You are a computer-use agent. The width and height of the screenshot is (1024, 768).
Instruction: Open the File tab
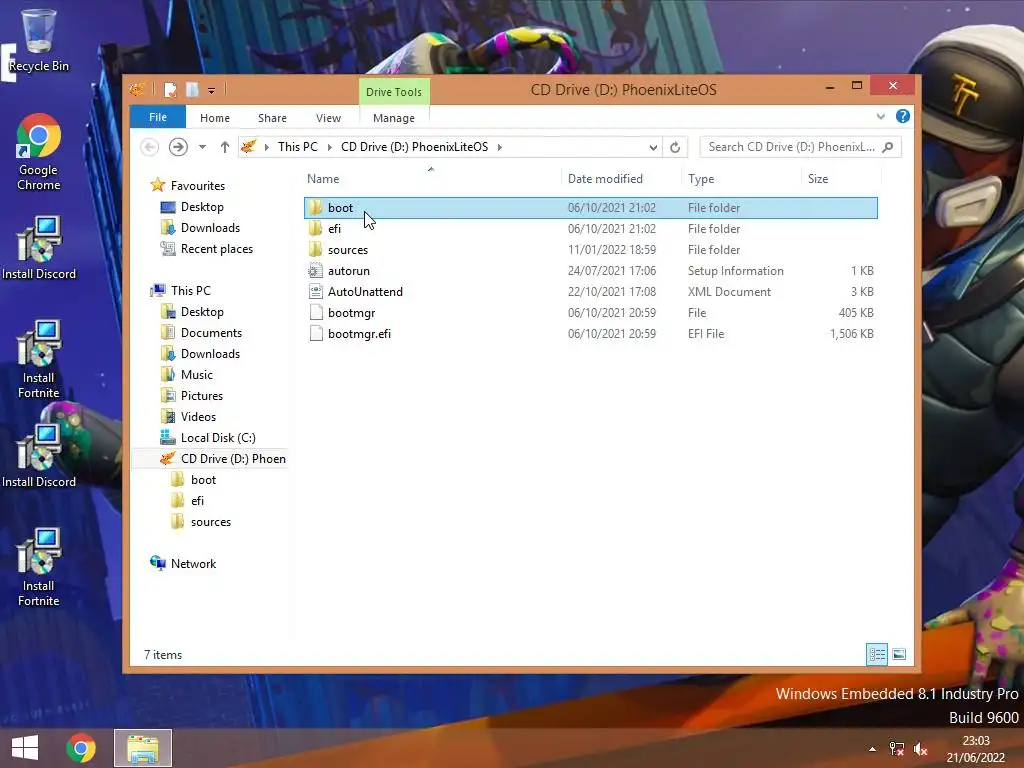[x=158, y=117]
